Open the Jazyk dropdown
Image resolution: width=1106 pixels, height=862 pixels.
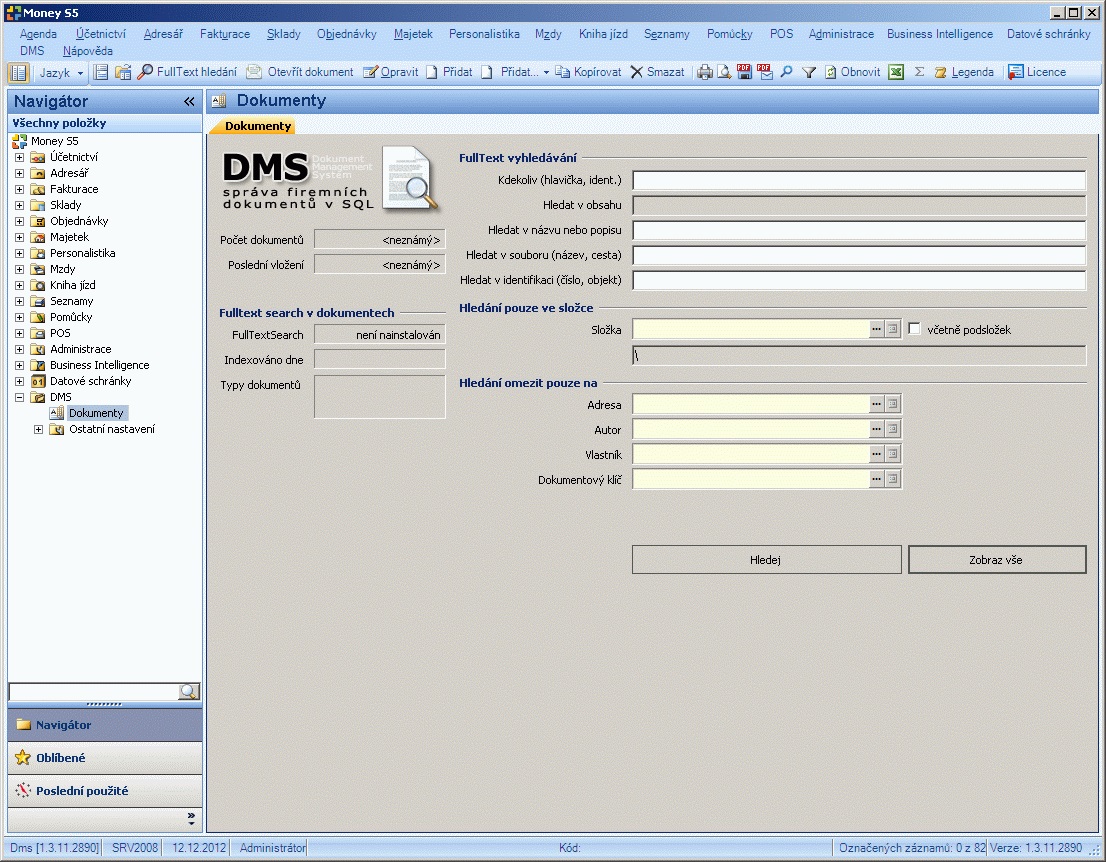coord(62,72)
